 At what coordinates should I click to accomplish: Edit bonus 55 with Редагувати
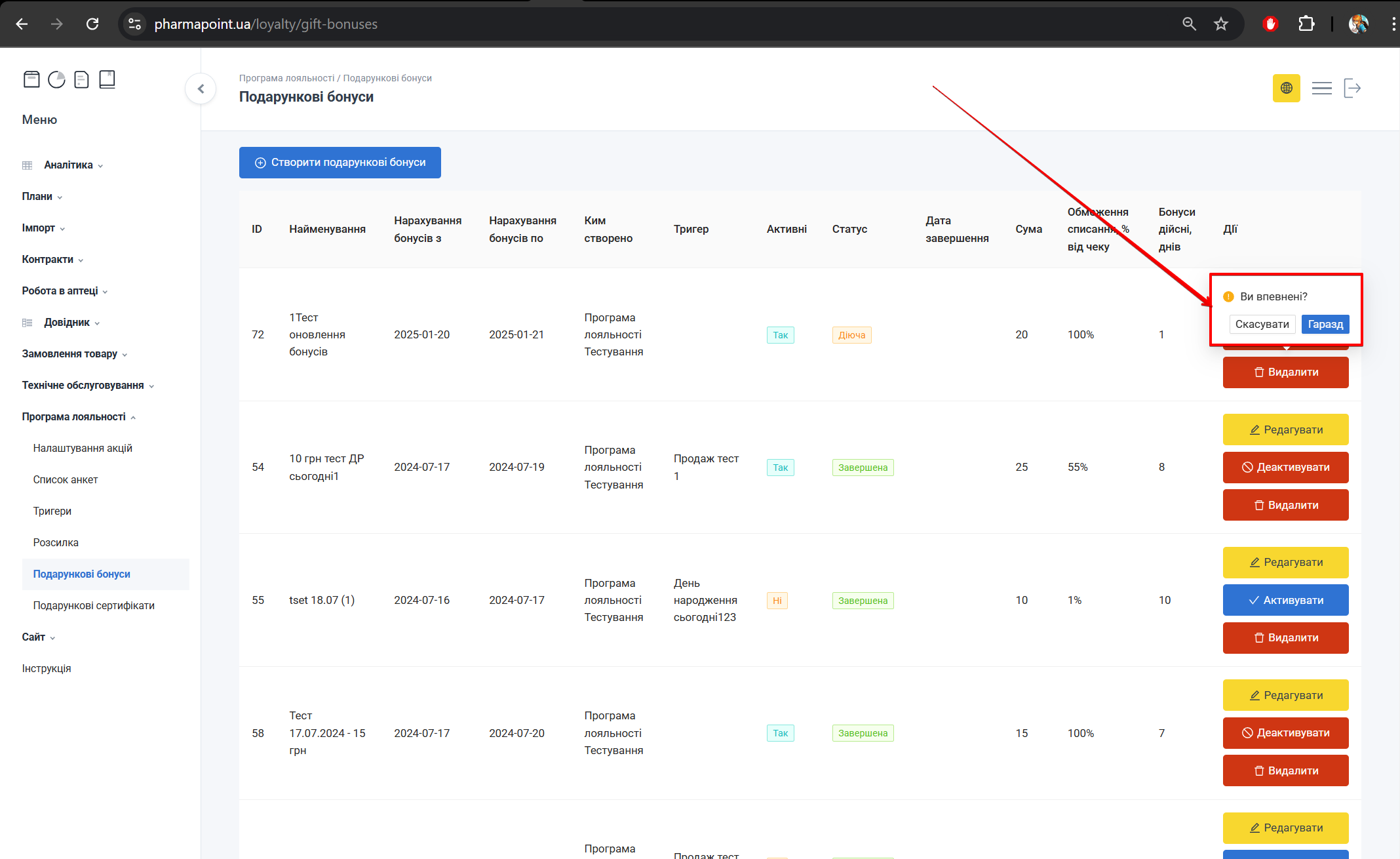coord(1285,563)
